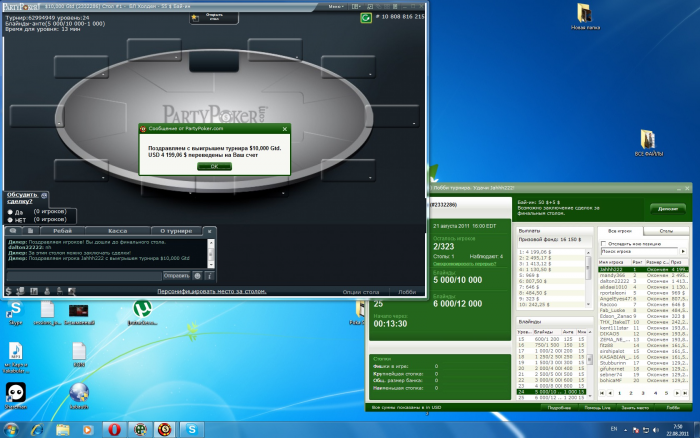The image size is (700, 438).
Task: Click the Депозит button in tournament lobby
Action: point(668,209)
